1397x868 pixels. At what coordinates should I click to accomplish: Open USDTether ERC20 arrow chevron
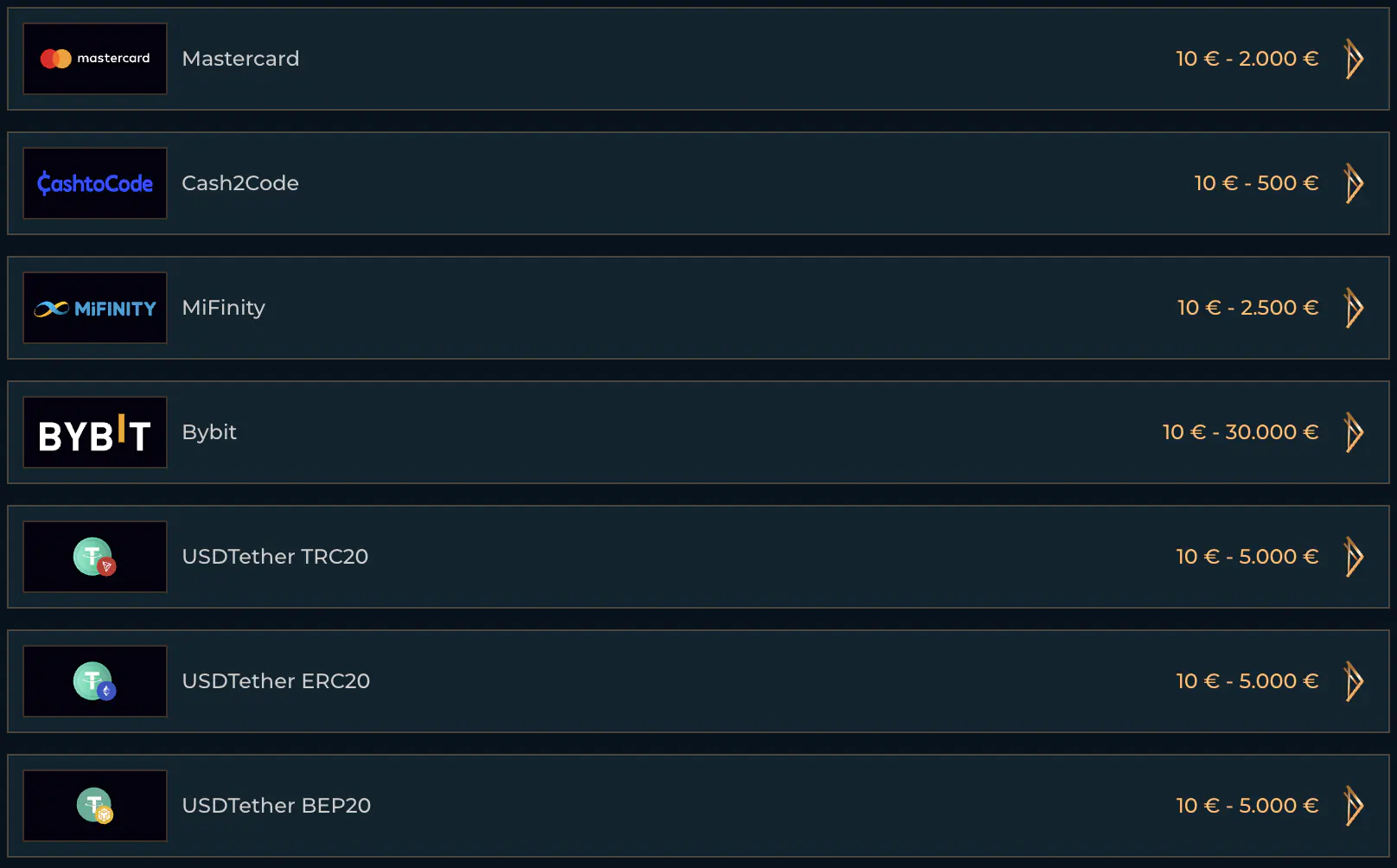[x=1354, y=681]
